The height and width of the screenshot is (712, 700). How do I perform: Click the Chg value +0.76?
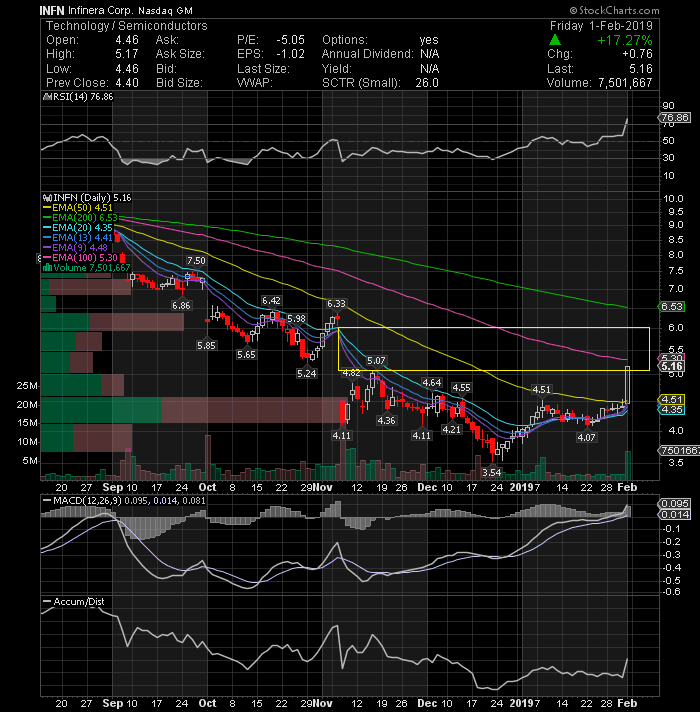click(637, 54)
